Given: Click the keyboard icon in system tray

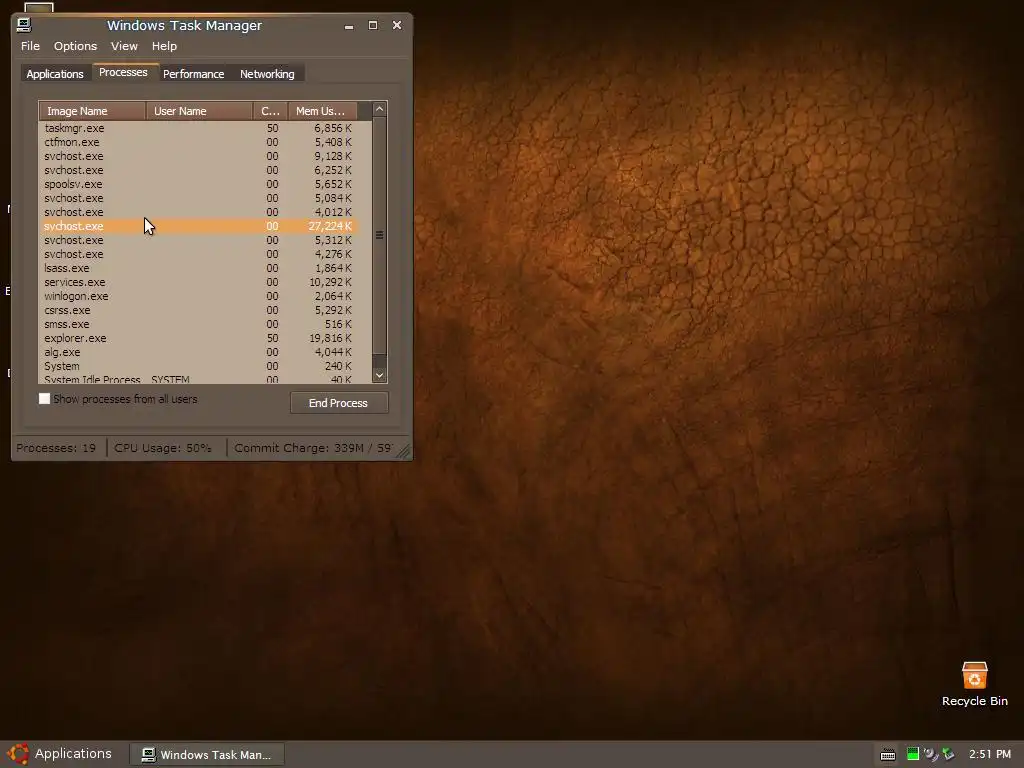Looking at the screenshot, I should pyautogui.click(x=888, y=755).
